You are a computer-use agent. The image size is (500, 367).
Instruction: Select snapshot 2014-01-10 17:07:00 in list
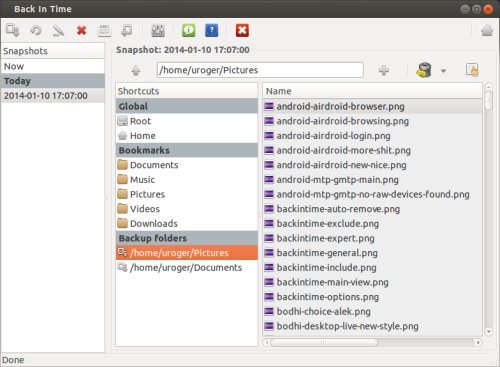point(53,96)
